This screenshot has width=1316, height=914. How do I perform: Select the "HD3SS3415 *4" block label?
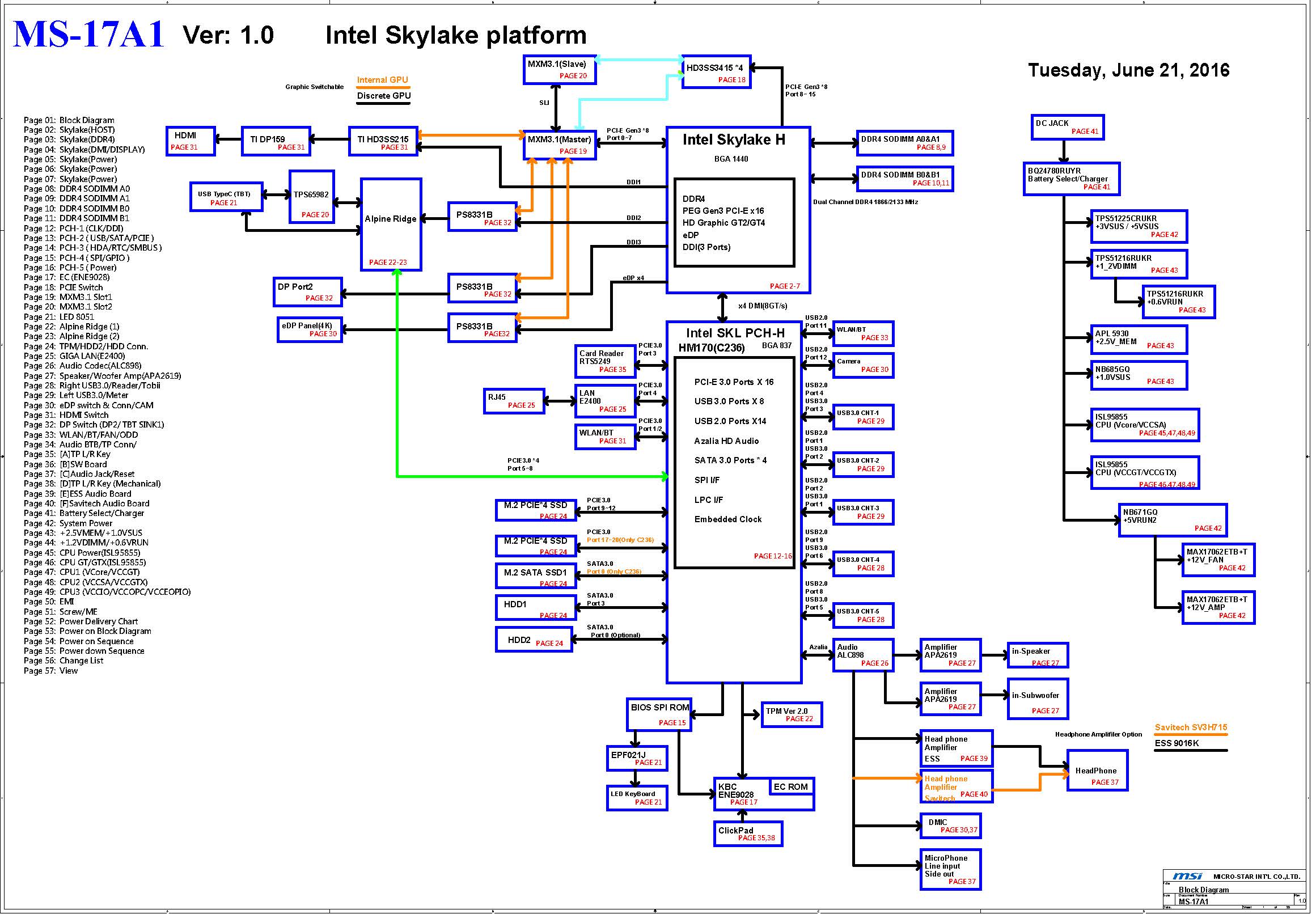pyautogui.click(x=714, y=67)
